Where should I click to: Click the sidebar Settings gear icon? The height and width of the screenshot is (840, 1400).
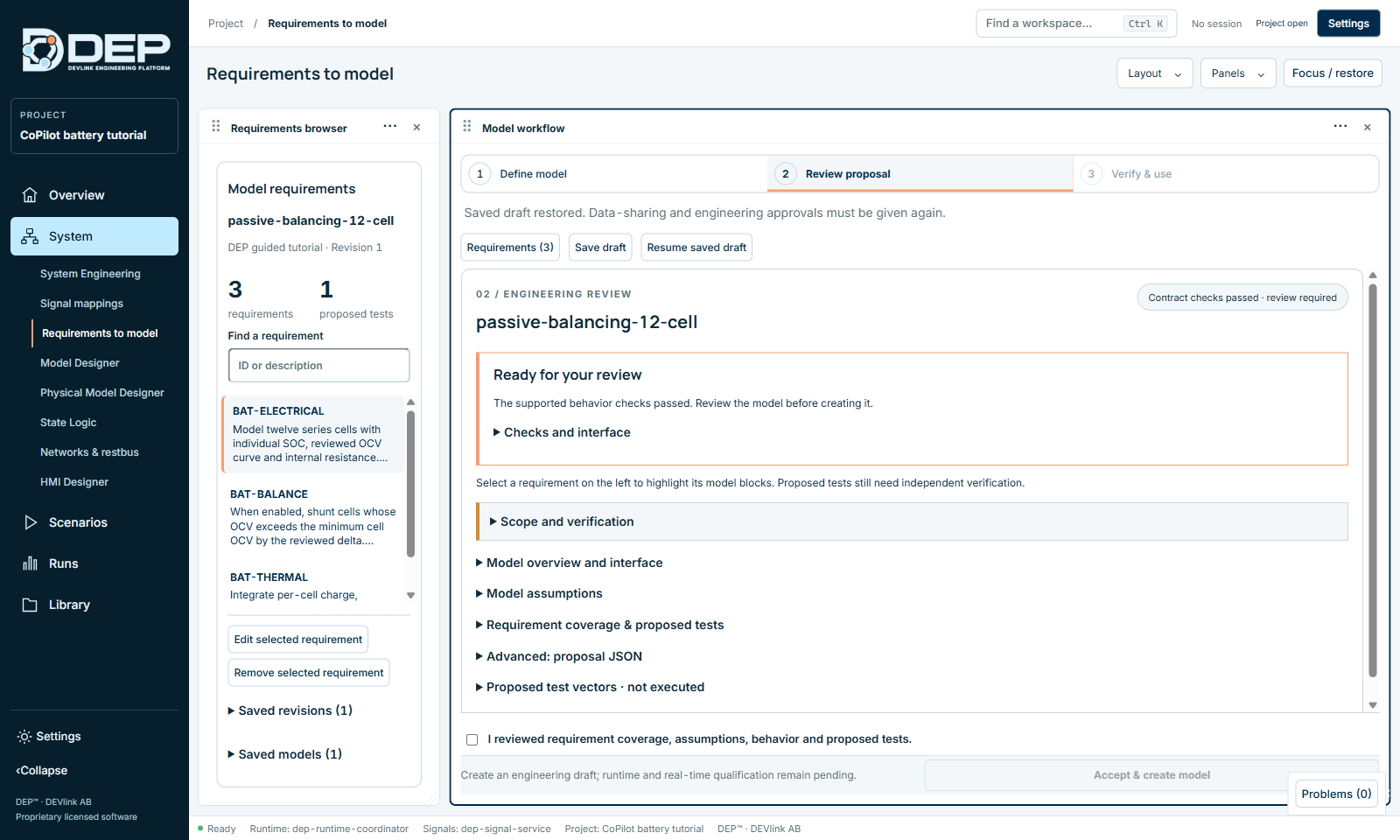(x=24, y=737)
